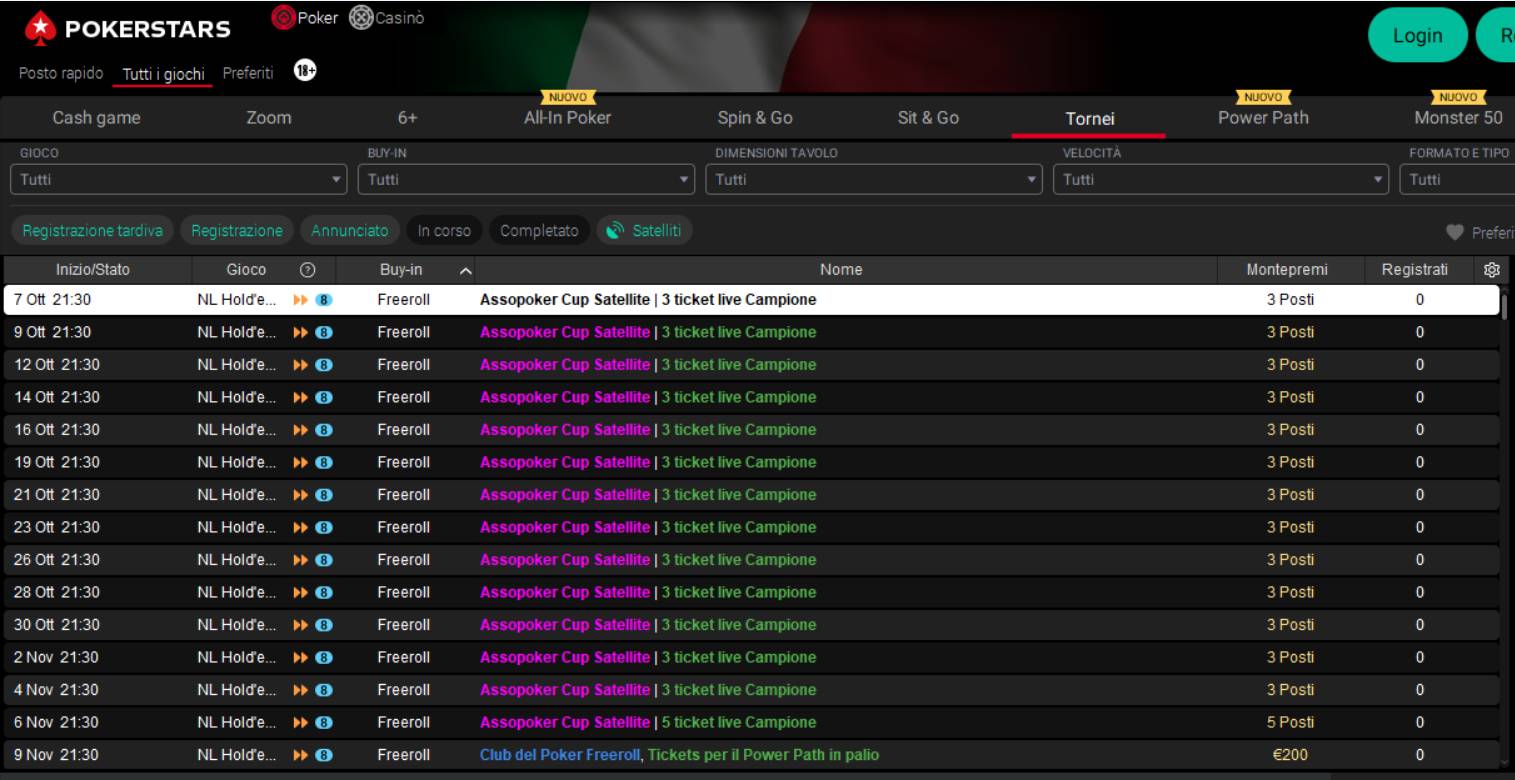Click the 18+ age restriction icon
The height and width of the screenshot is (780, 1515).
click(305, 72)
